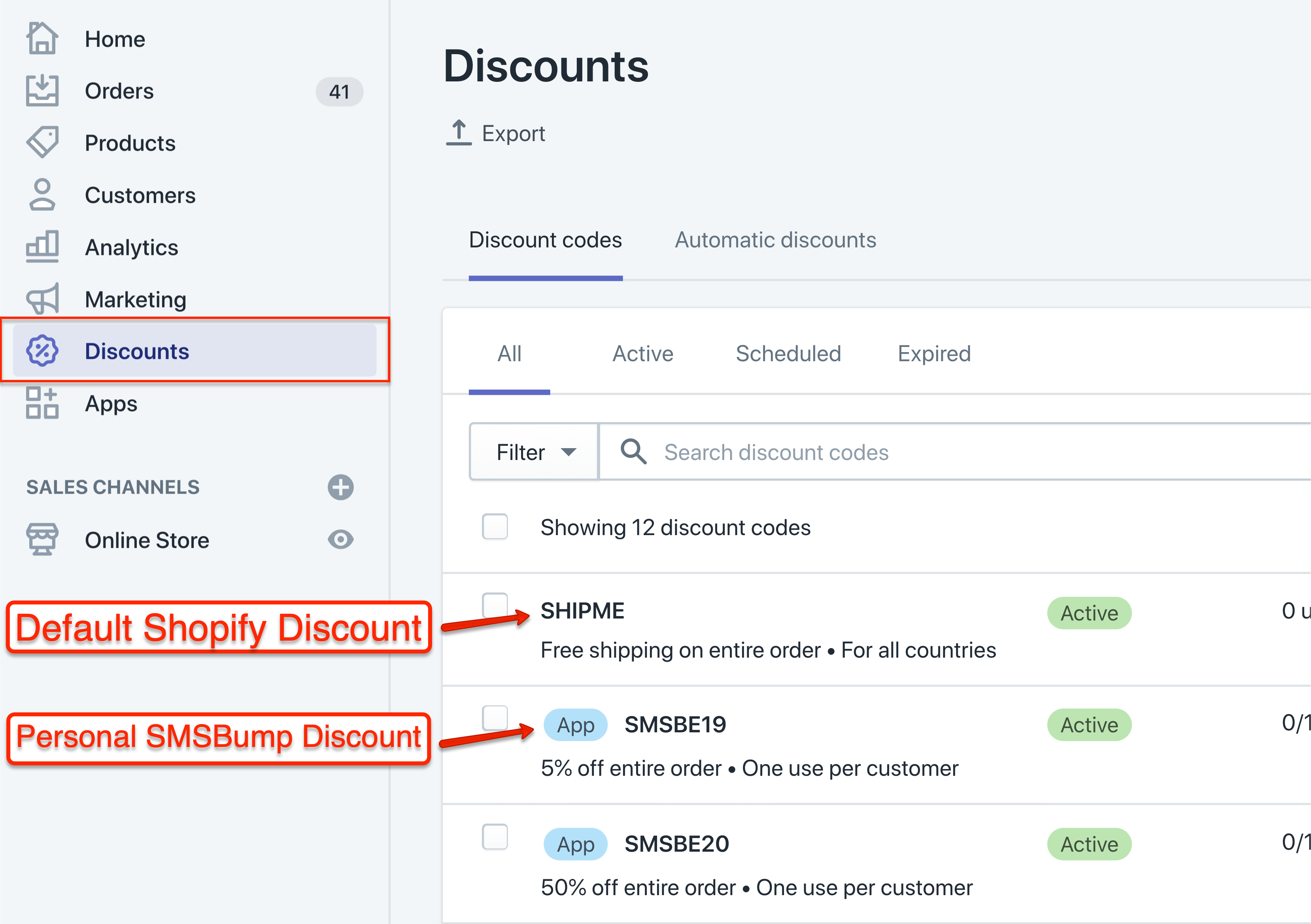Click the Export link
This screenshot has width=1311, height=924.
coord(496,133)
